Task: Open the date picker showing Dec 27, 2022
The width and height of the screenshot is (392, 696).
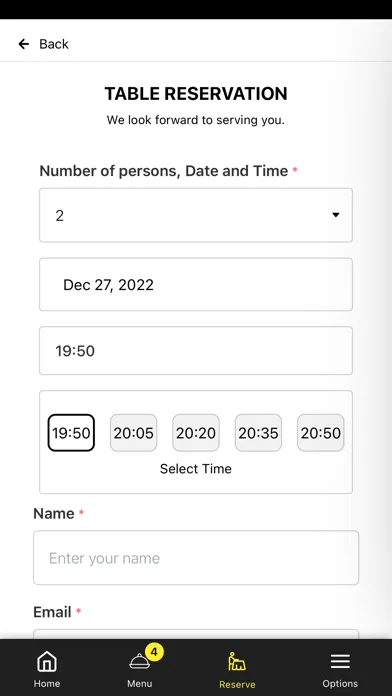Action: pyautogui.click(x=196, y=285)
